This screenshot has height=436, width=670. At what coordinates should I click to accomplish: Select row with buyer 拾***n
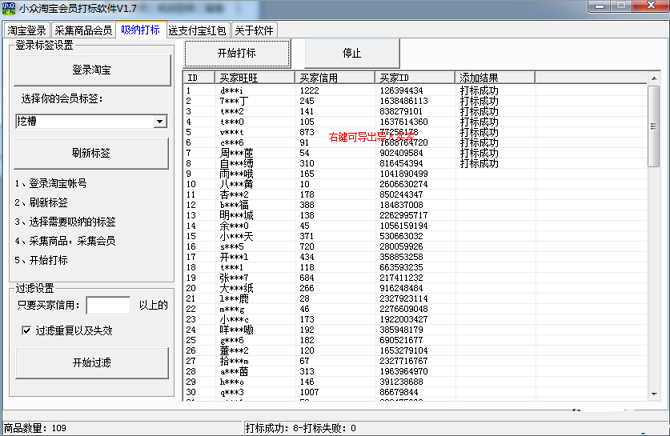[x=415, y=361]
